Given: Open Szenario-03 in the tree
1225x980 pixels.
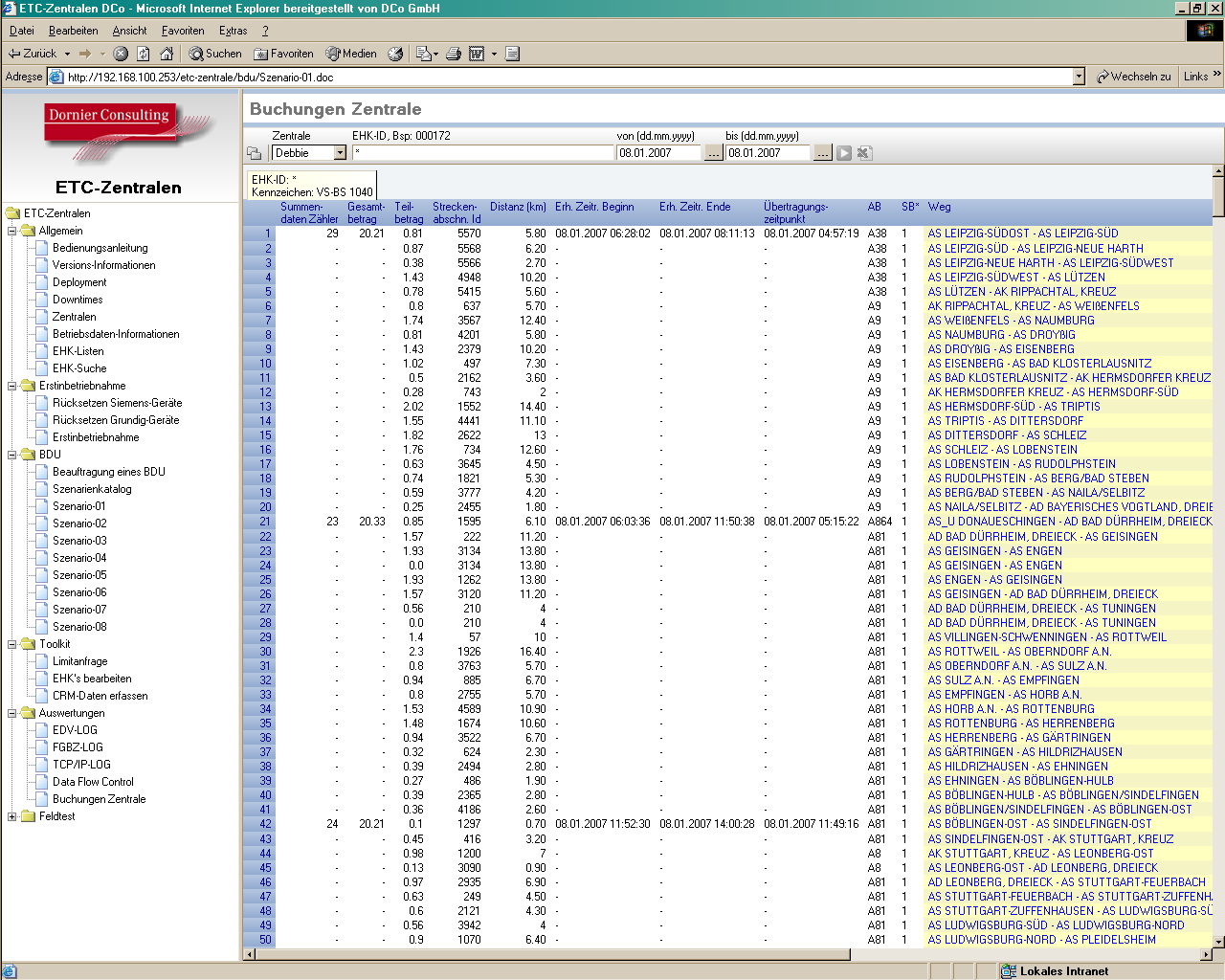Looking at the screenshot, I should pos(79,541).
